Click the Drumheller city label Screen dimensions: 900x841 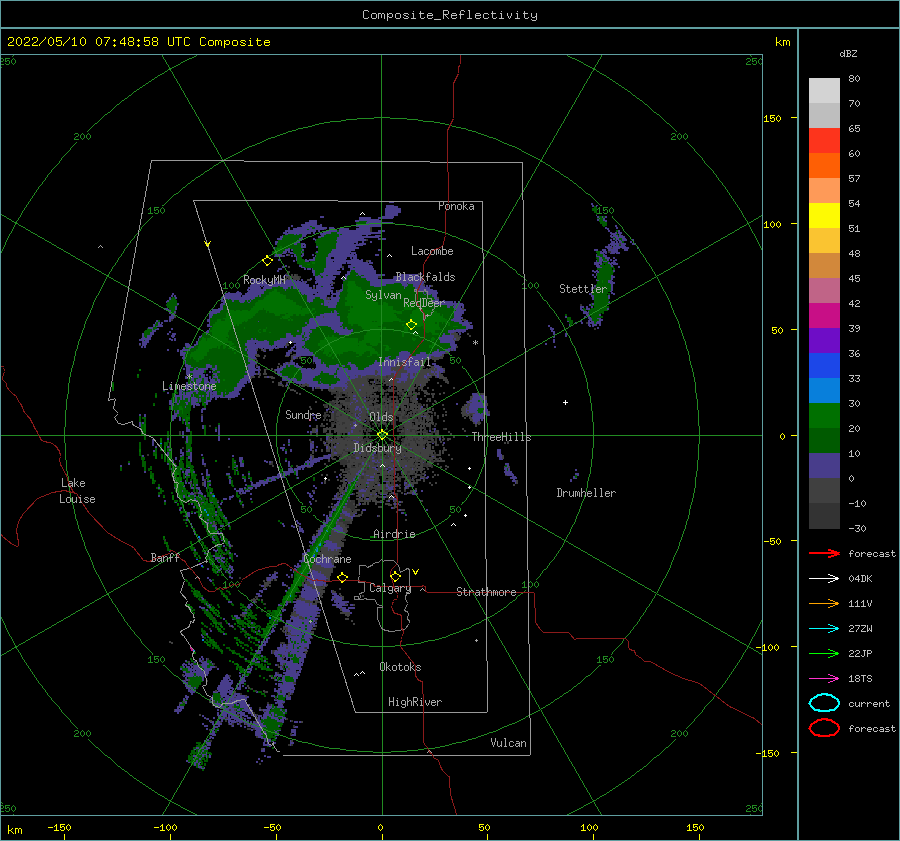586,493
